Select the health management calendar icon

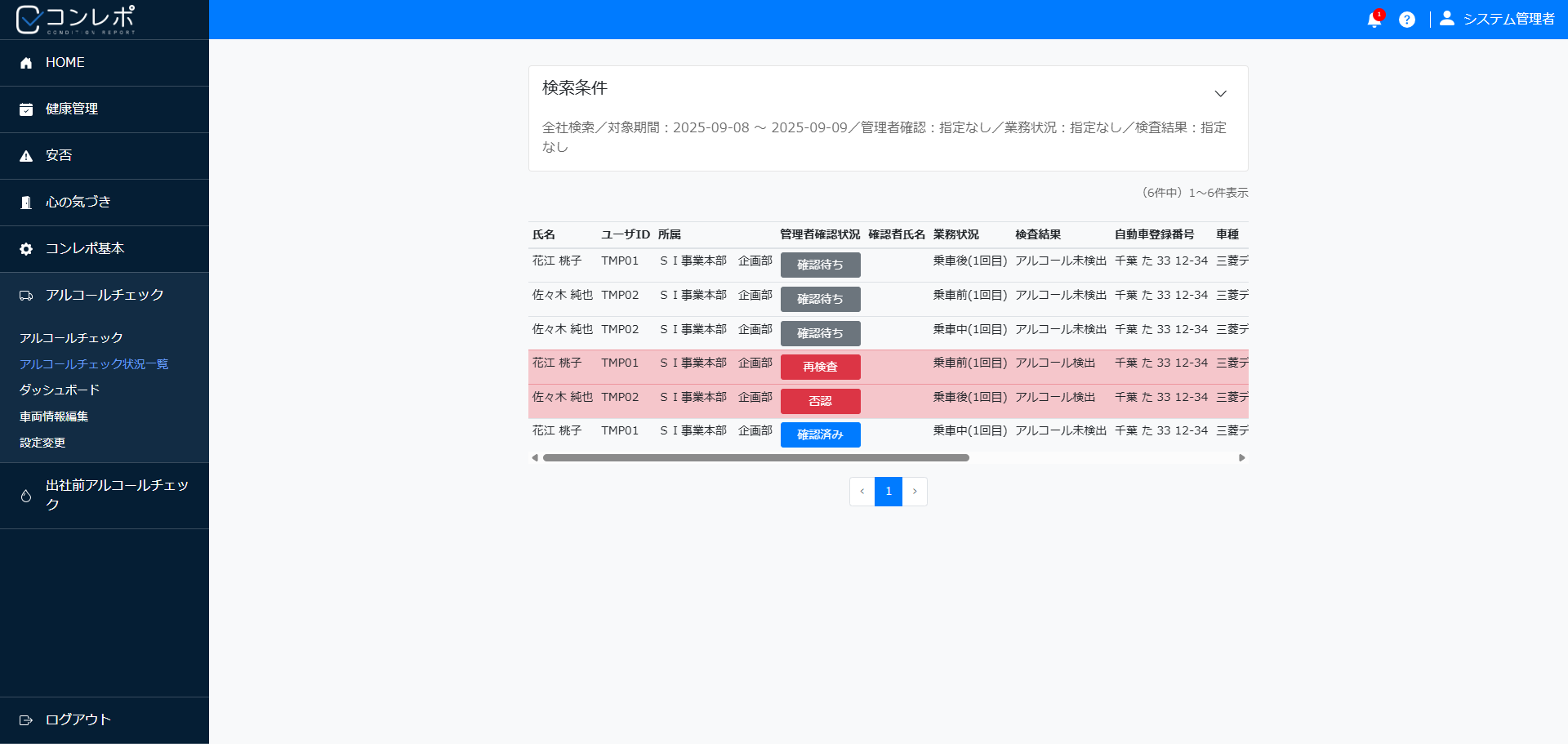pyautogui.click(x=26, y=109)
